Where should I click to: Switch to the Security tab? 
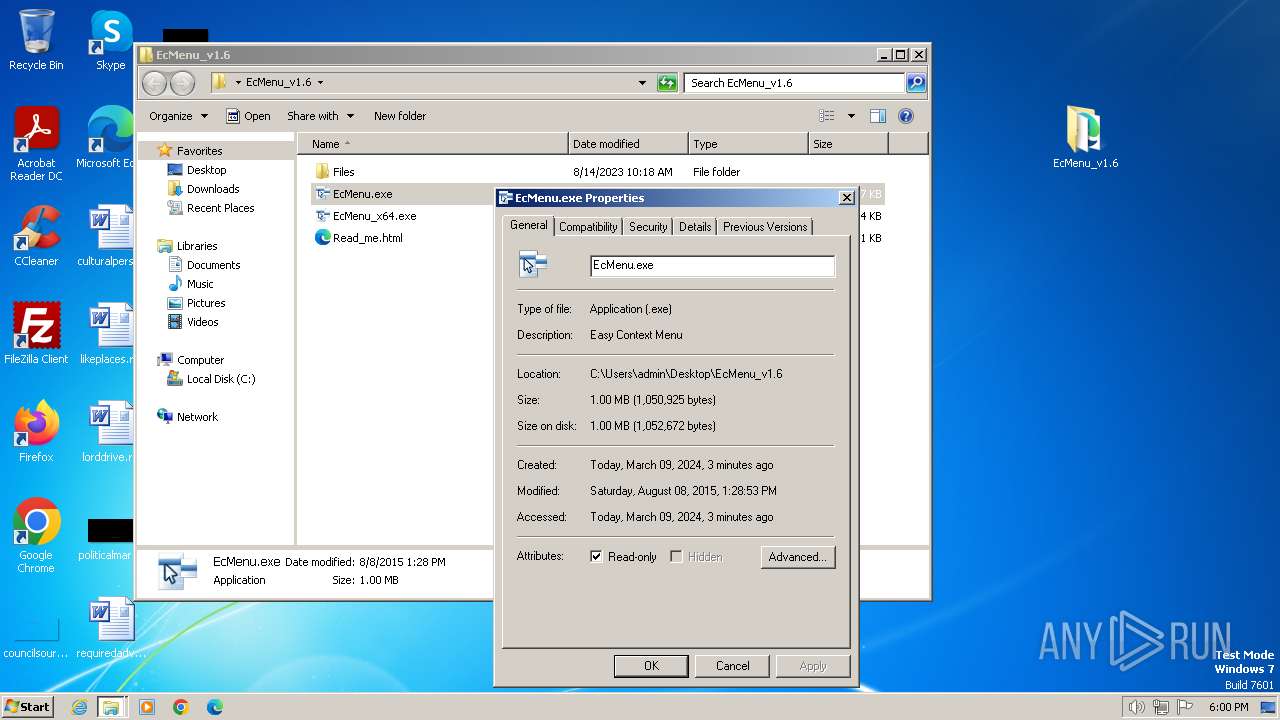click(648, 227)
